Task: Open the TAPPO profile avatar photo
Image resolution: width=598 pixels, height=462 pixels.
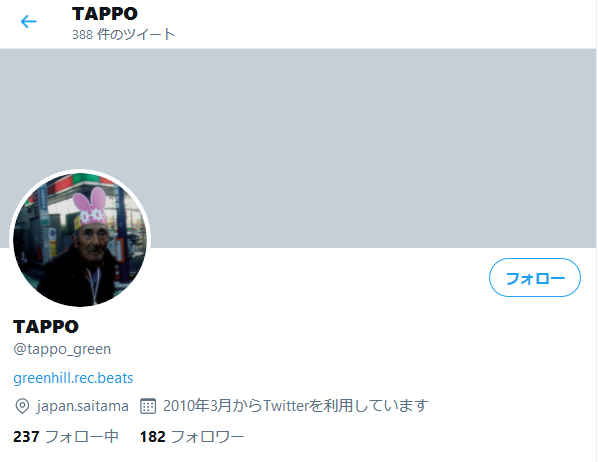Action: pyautogui.click(x=80, y=240)
